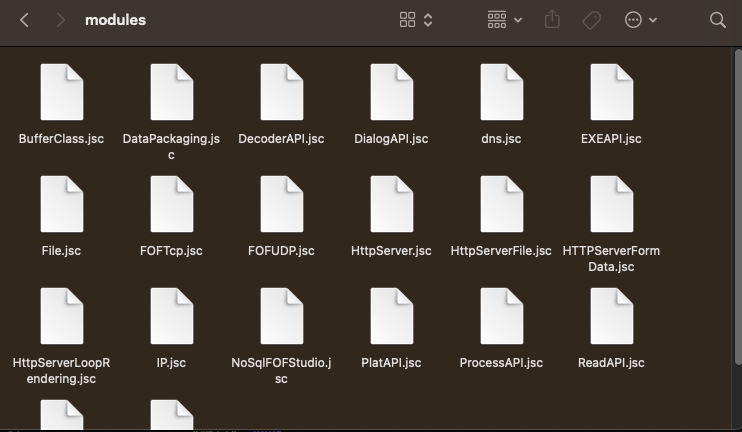Screen dimensions: 742x432
Task: Click the dns.jsc file name
Action: click(x=502, y=139)
